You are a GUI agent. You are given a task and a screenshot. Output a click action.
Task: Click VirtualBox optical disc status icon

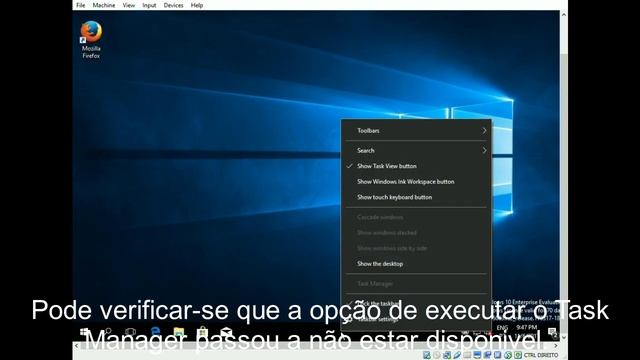pos(437,355)
